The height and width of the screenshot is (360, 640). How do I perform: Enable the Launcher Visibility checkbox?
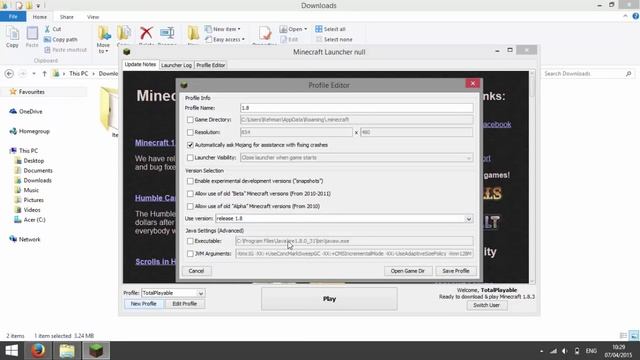[190, 158]
